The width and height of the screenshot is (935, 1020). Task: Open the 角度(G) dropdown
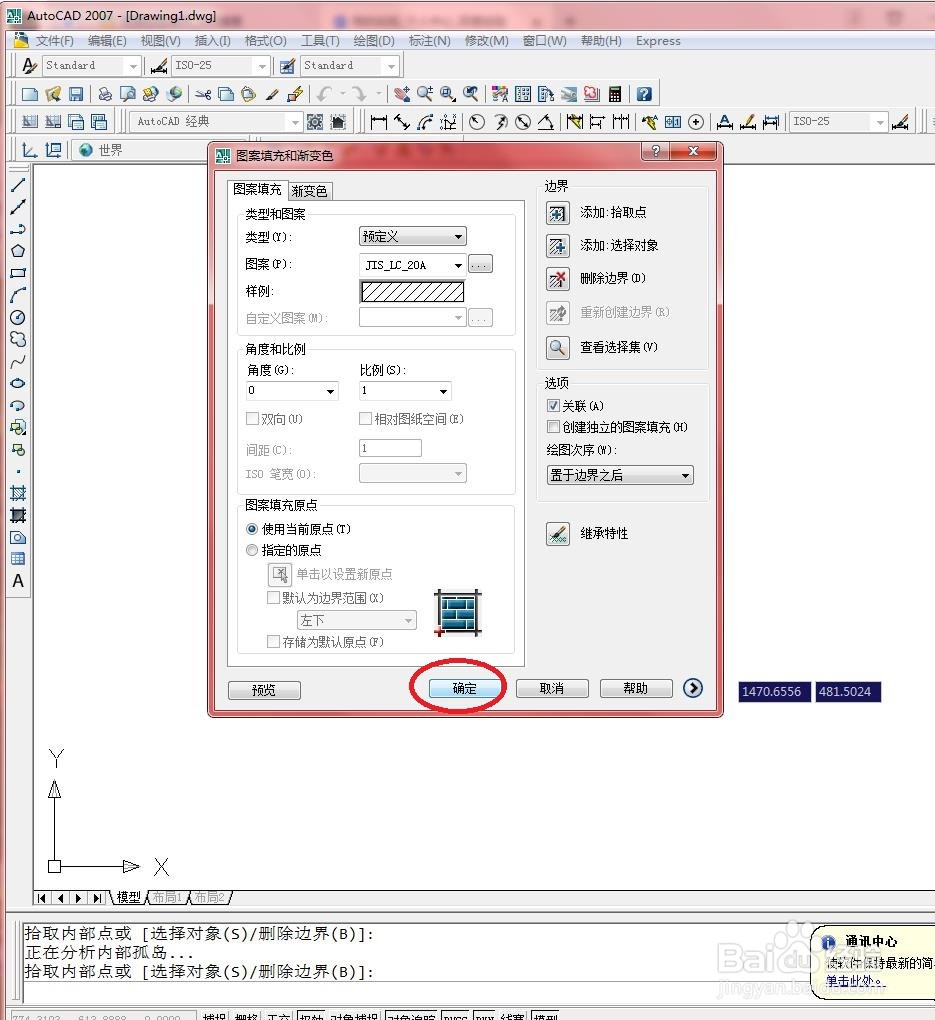click(291, 390)
